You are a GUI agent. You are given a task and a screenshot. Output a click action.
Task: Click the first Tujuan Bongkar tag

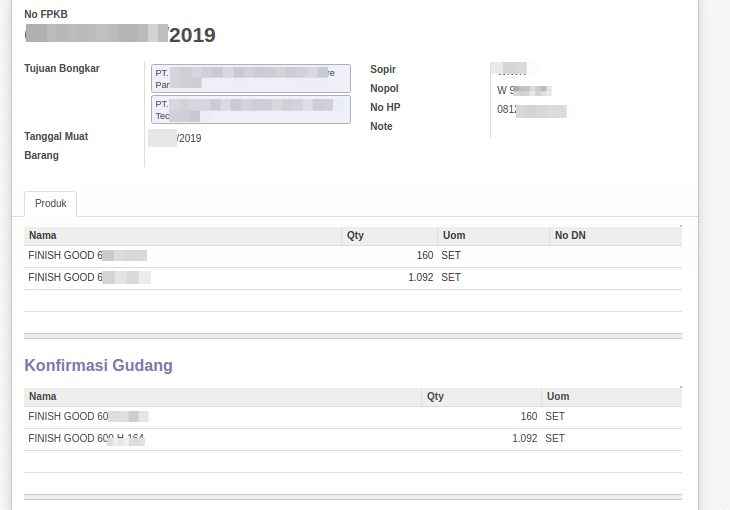click(x=250, y=78)
